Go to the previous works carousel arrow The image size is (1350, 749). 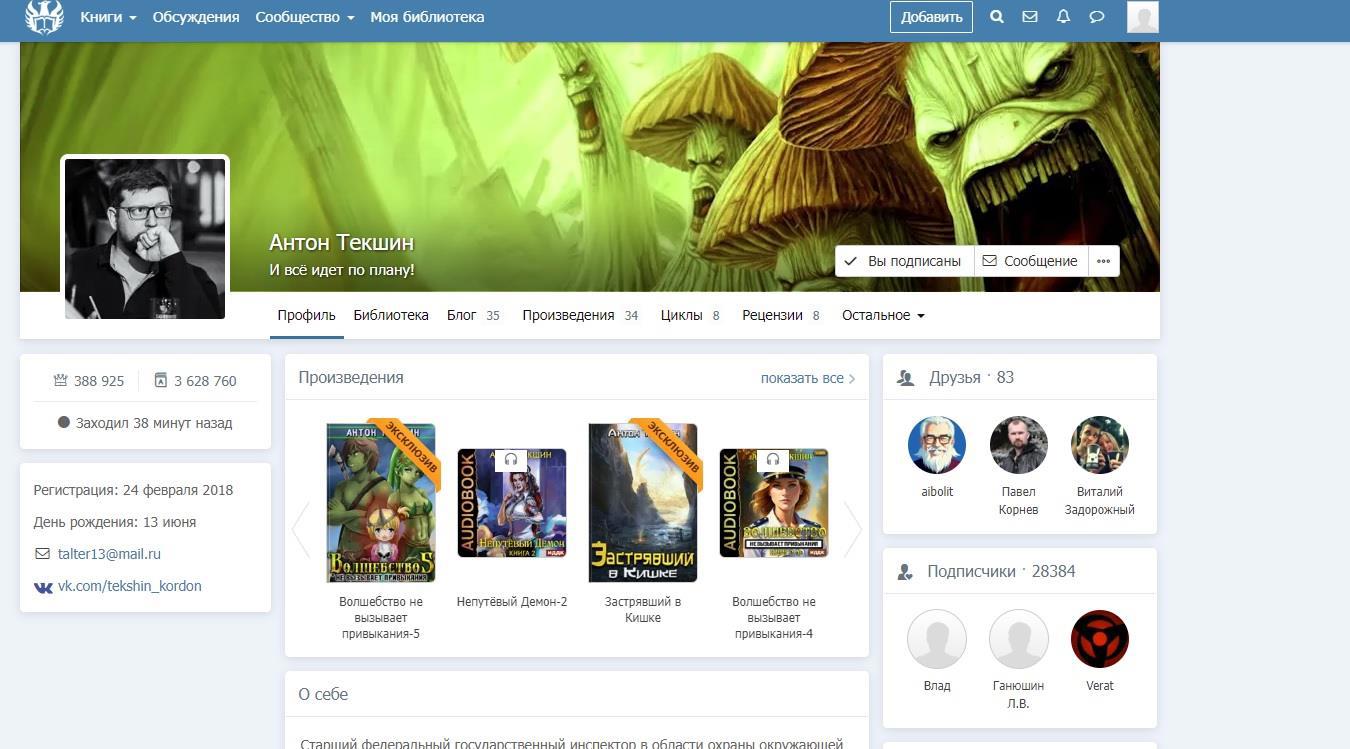click(x=301, y=528)
